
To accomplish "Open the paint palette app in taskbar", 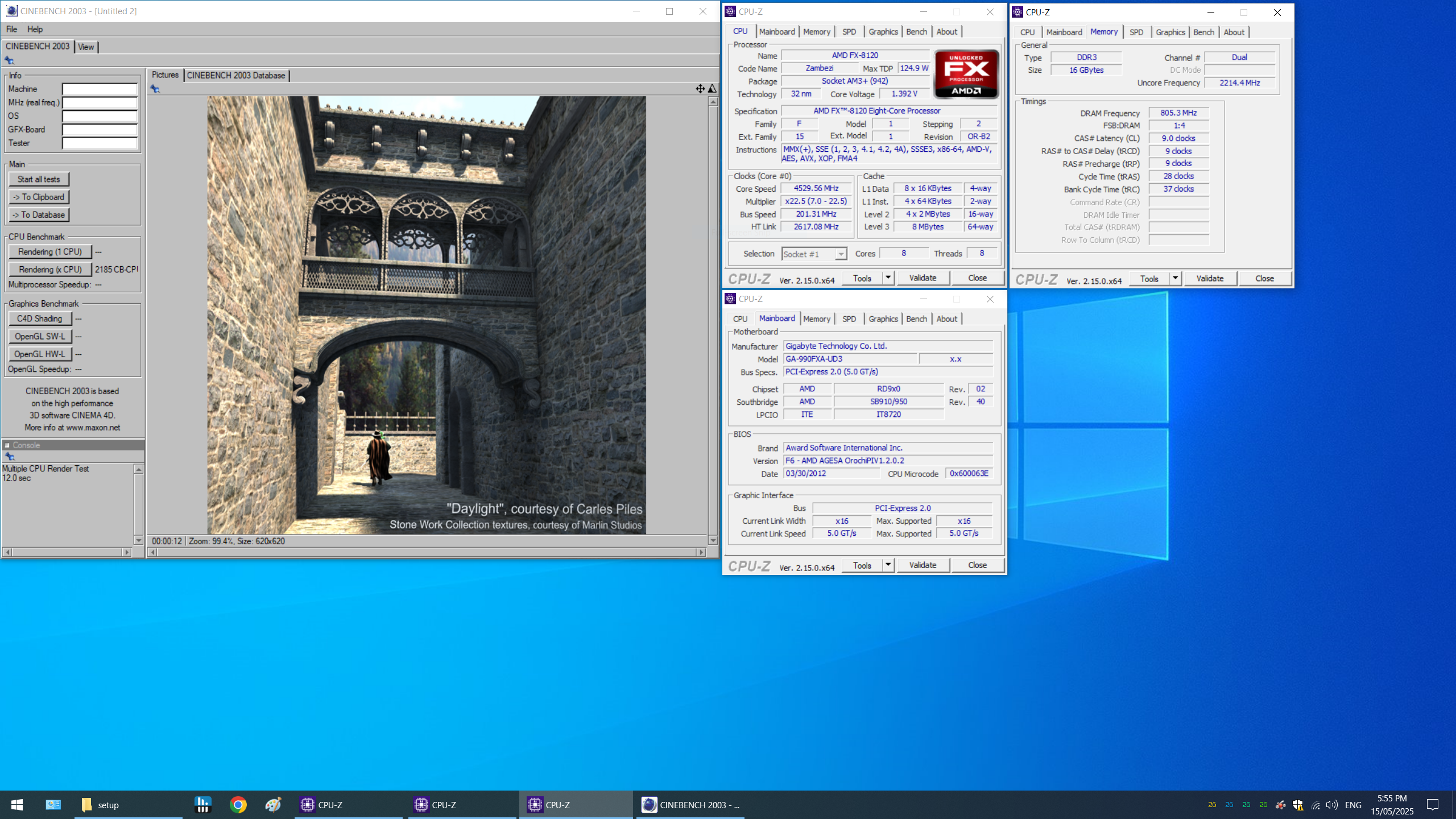I will tap(273, 805).
